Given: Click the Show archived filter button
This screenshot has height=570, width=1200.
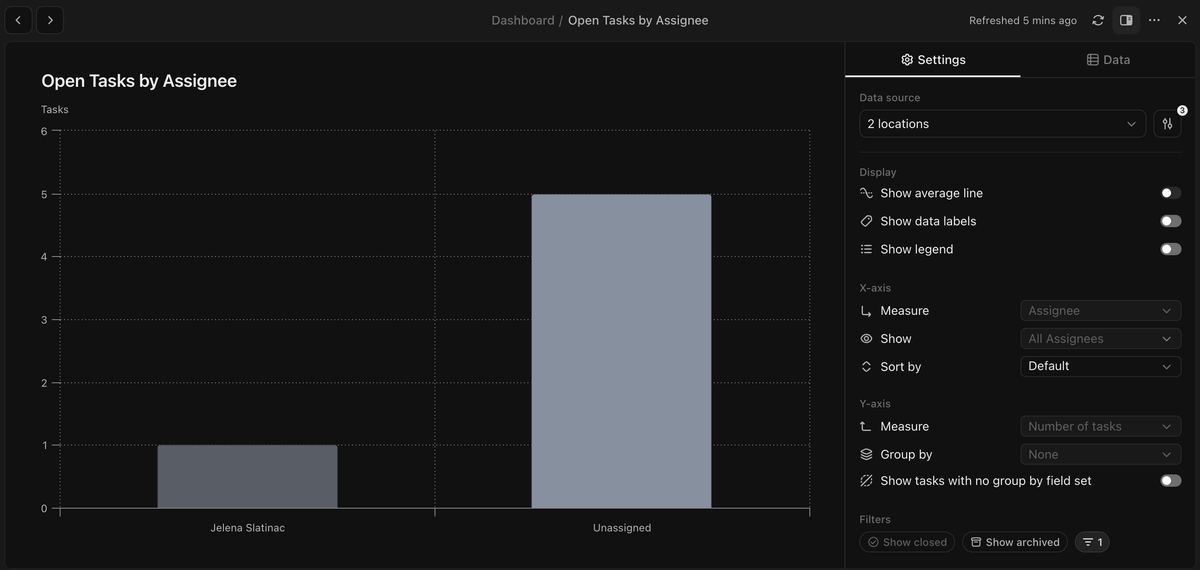Looking at the screenshot, I should click(x=1015, y=542).
